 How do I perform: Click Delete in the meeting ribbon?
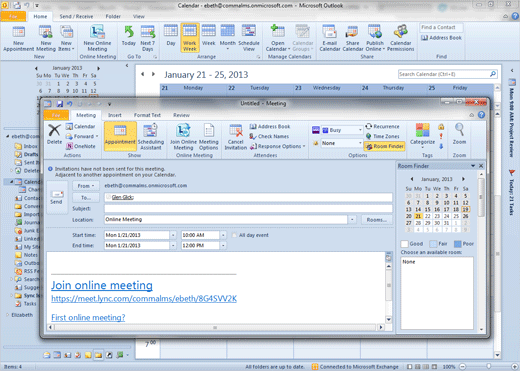pos(54,134)
